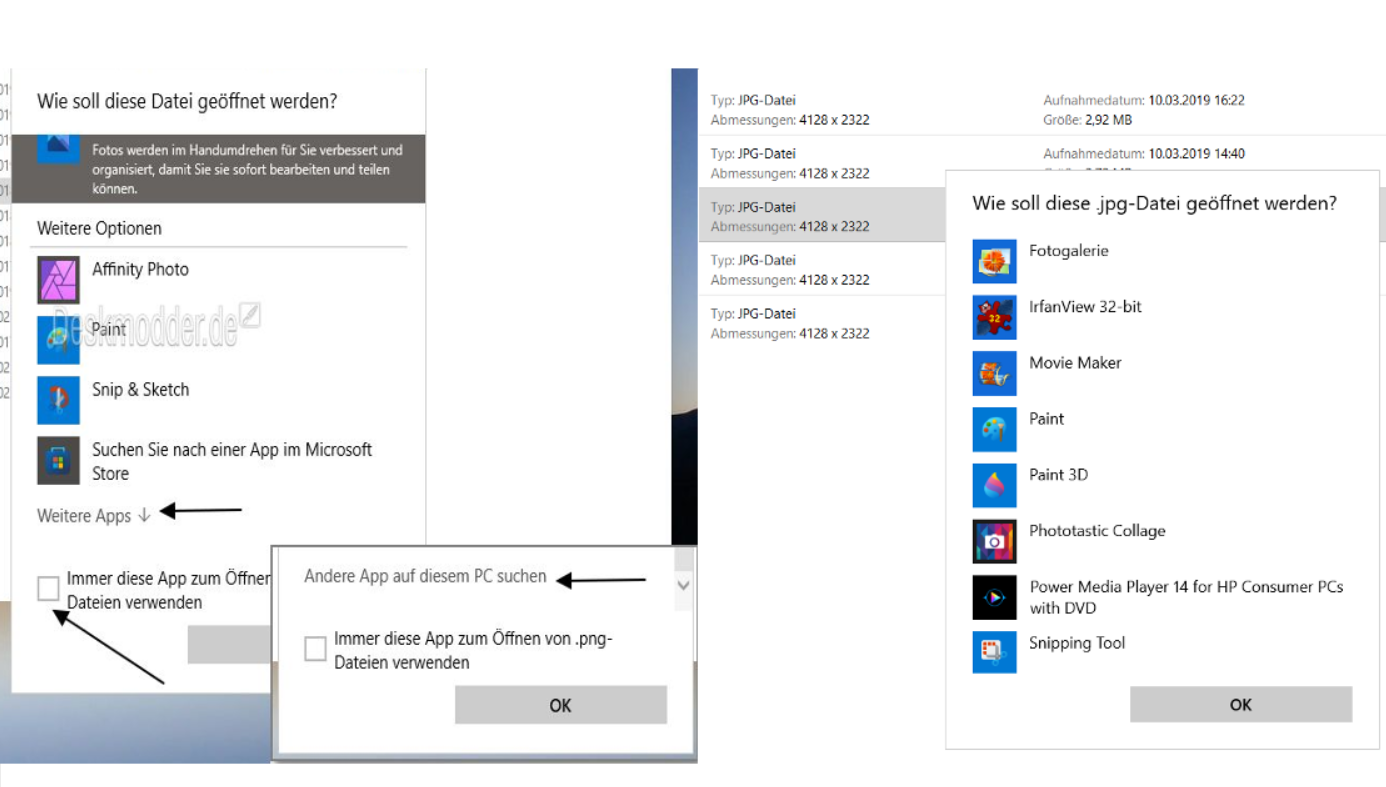Viewport: 1386px width, 787px height.
Task: Select the Snipping Tool icon
Action: pyautogui.click(x=994, y=651)
